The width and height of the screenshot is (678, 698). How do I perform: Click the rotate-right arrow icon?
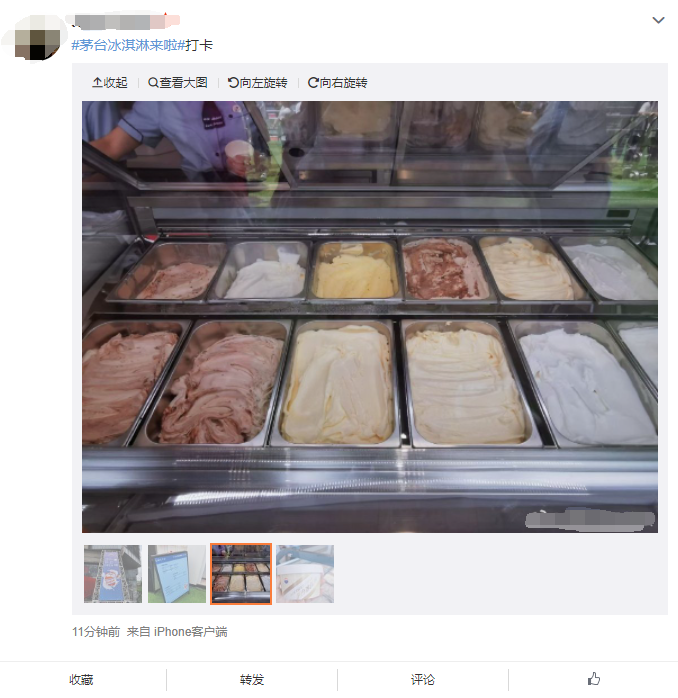(x=313, y=82)
